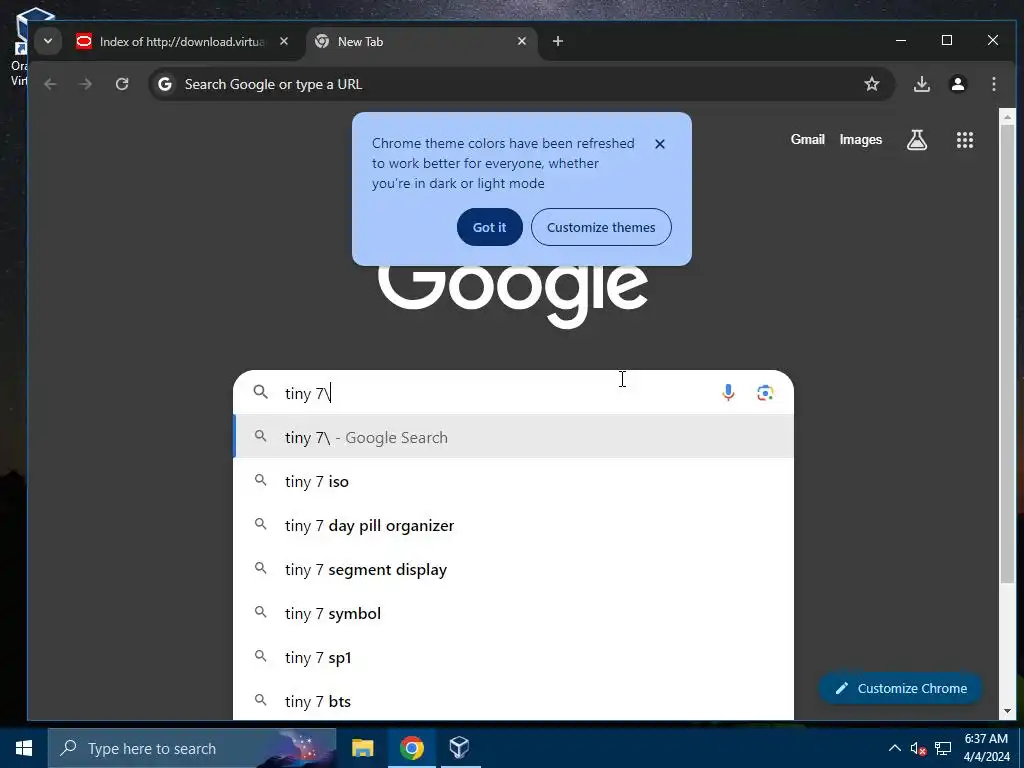Click the Chrome taskbar icon
Screen dimensions: 1024x768
pos(411,748)
